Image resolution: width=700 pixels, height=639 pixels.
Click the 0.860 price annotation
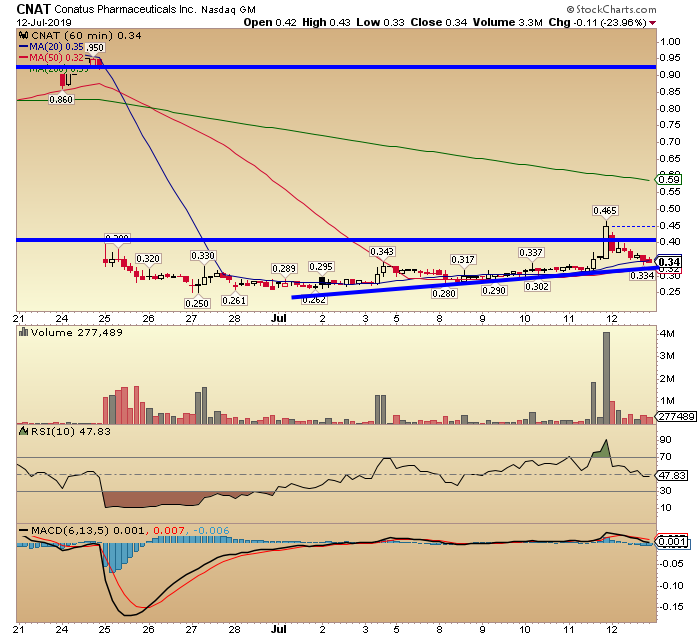click(x=61, y=100)
